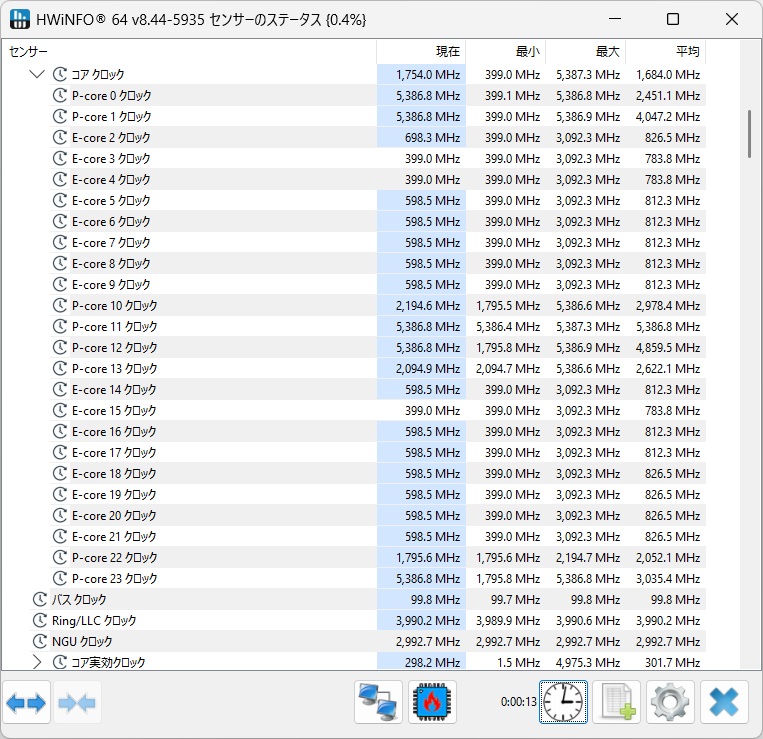Click the 平均 column header
The width and height of the screenshot is (763, 739).
coord(666,52)
